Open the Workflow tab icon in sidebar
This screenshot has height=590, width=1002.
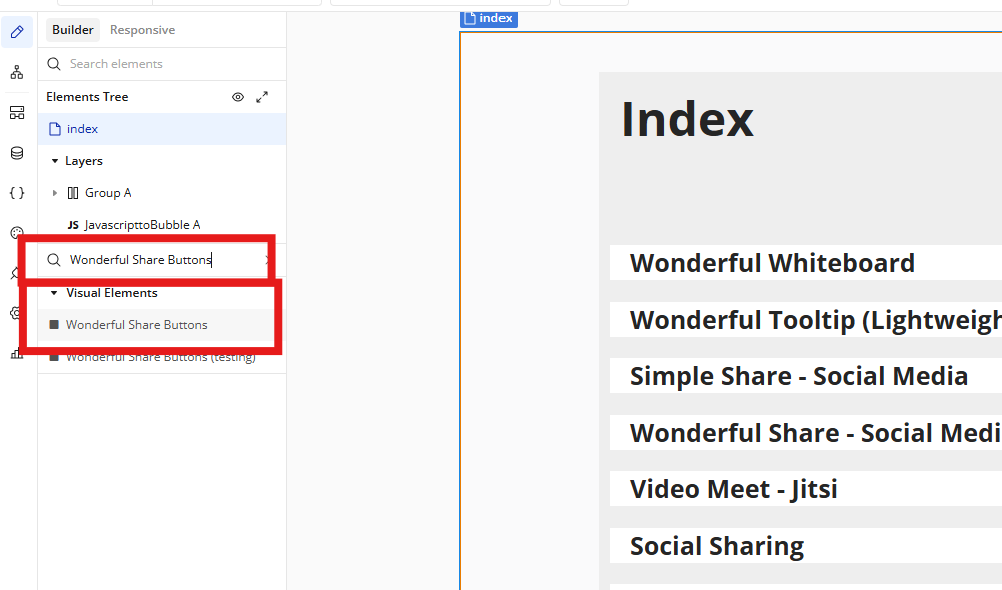click(x=17, y=72)
